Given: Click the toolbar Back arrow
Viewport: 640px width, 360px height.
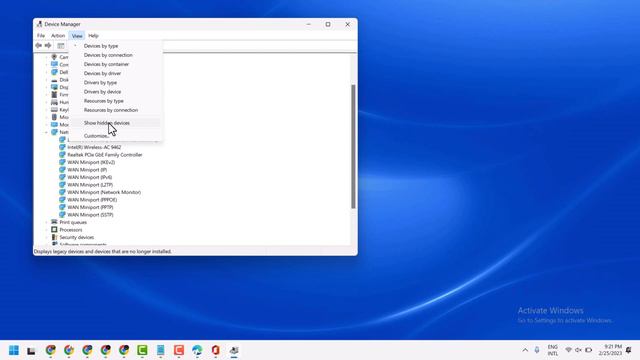Looking at the screenshot, I should tap(39, 46).
